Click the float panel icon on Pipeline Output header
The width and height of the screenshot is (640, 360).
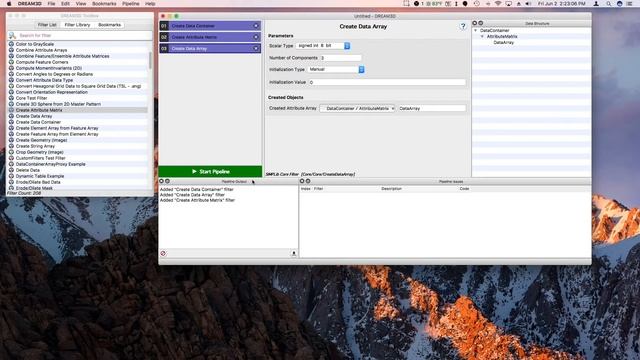click(x=167, y=181)
